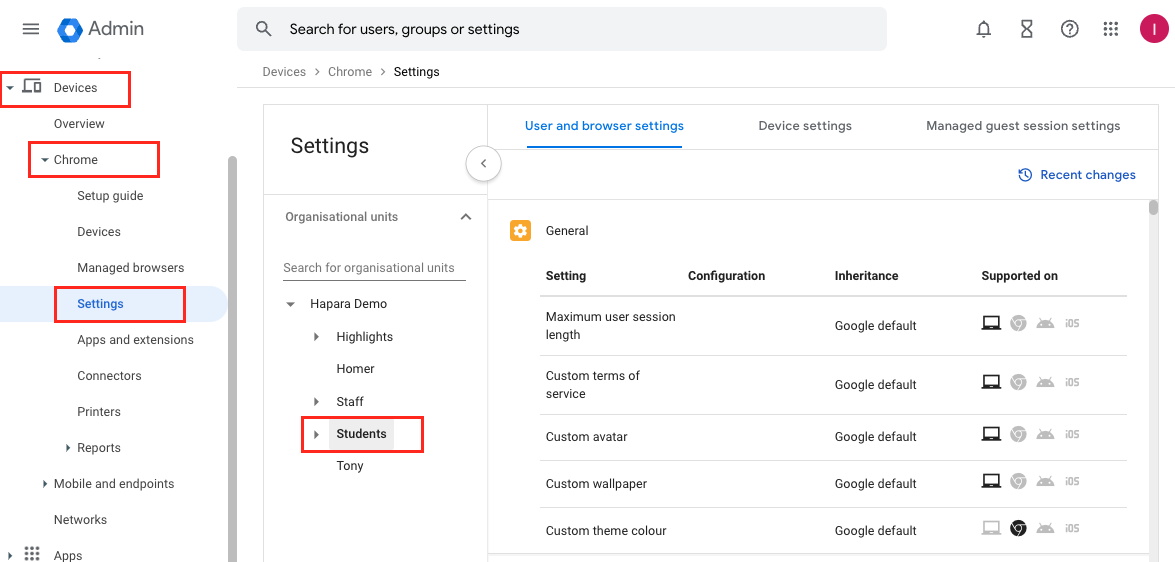Open Connectors in the sidebar
The height and width of the screenshot is (562, 1175).
[x=109, y=375]
